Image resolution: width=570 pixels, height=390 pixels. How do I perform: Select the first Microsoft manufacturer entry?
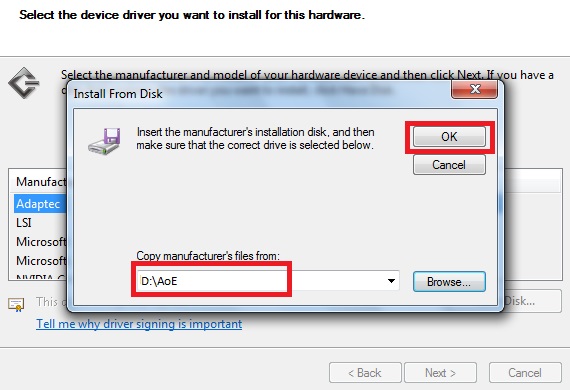click(41, 241)
